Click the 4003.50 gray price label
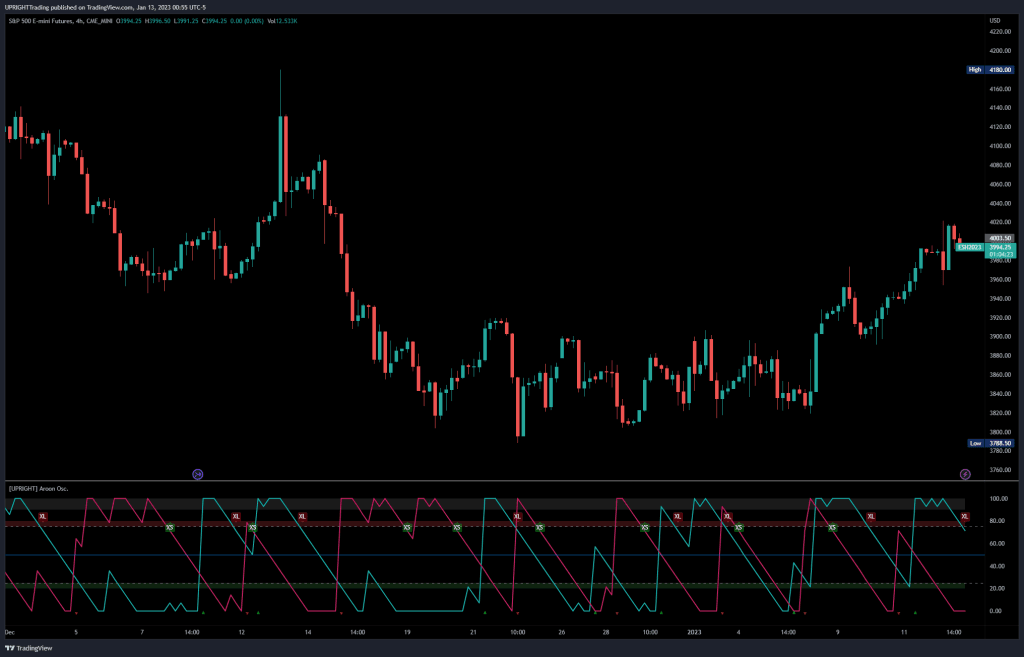1024x657 pixels. pyautogui.click(x=985, y=238)
